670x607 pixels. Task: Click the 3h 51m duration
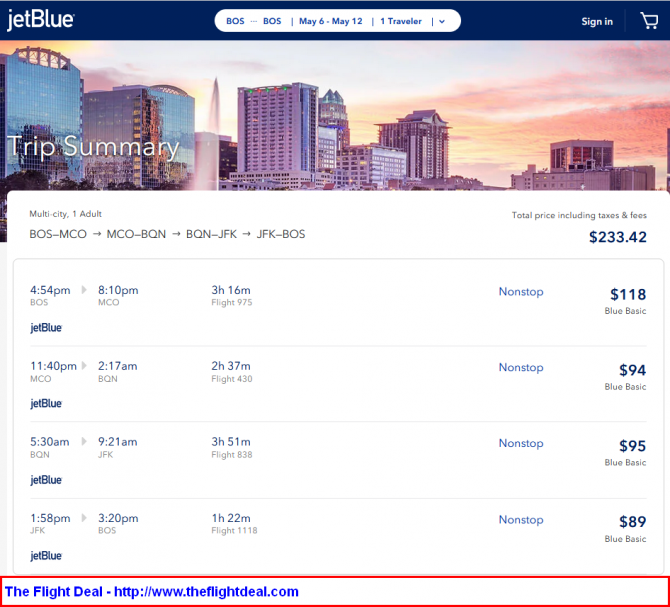coord(231,442)
